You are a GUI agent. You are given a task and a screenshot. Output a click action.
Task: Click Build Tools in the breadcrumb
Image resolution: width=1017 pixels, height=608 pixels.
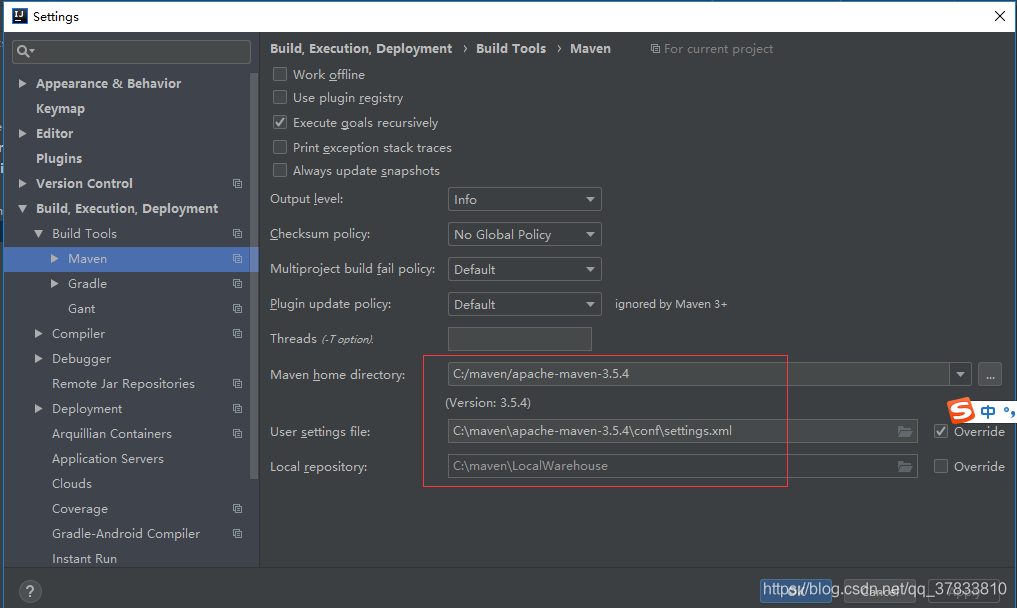[511, 49]
